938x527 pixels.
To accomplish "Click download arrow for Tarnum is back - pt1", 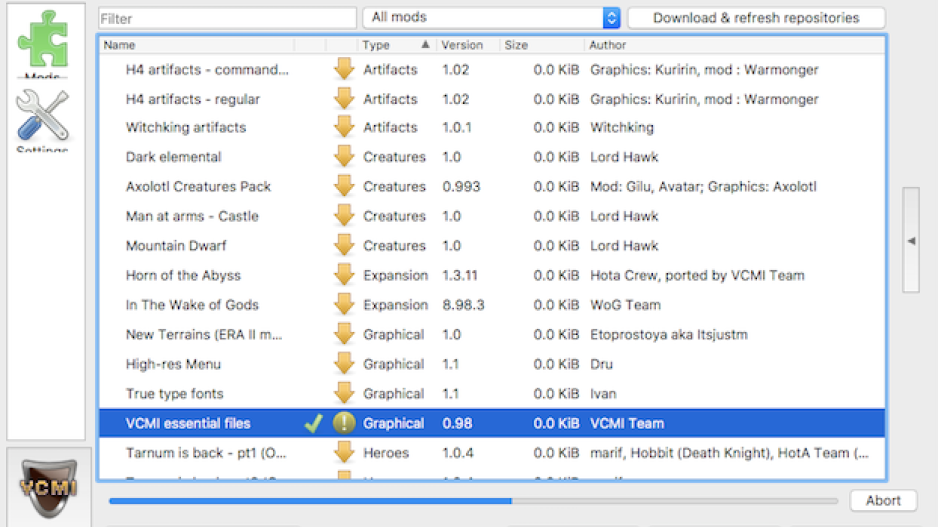I will pos(344,453).
